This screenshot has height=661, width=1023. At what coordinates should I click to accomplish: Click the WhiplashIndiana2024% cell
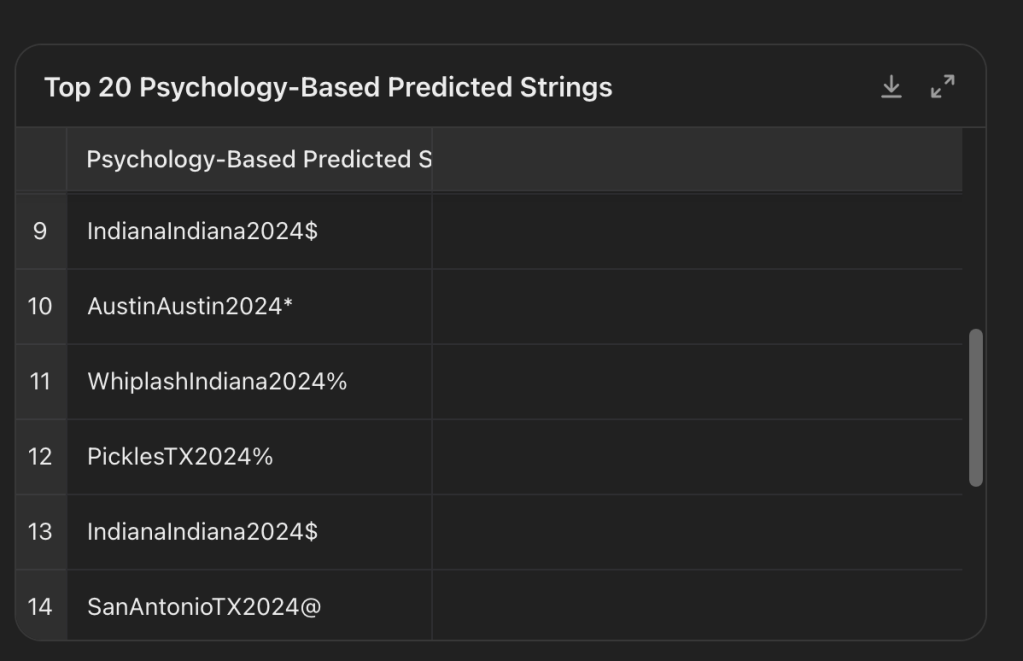[217, 381]
